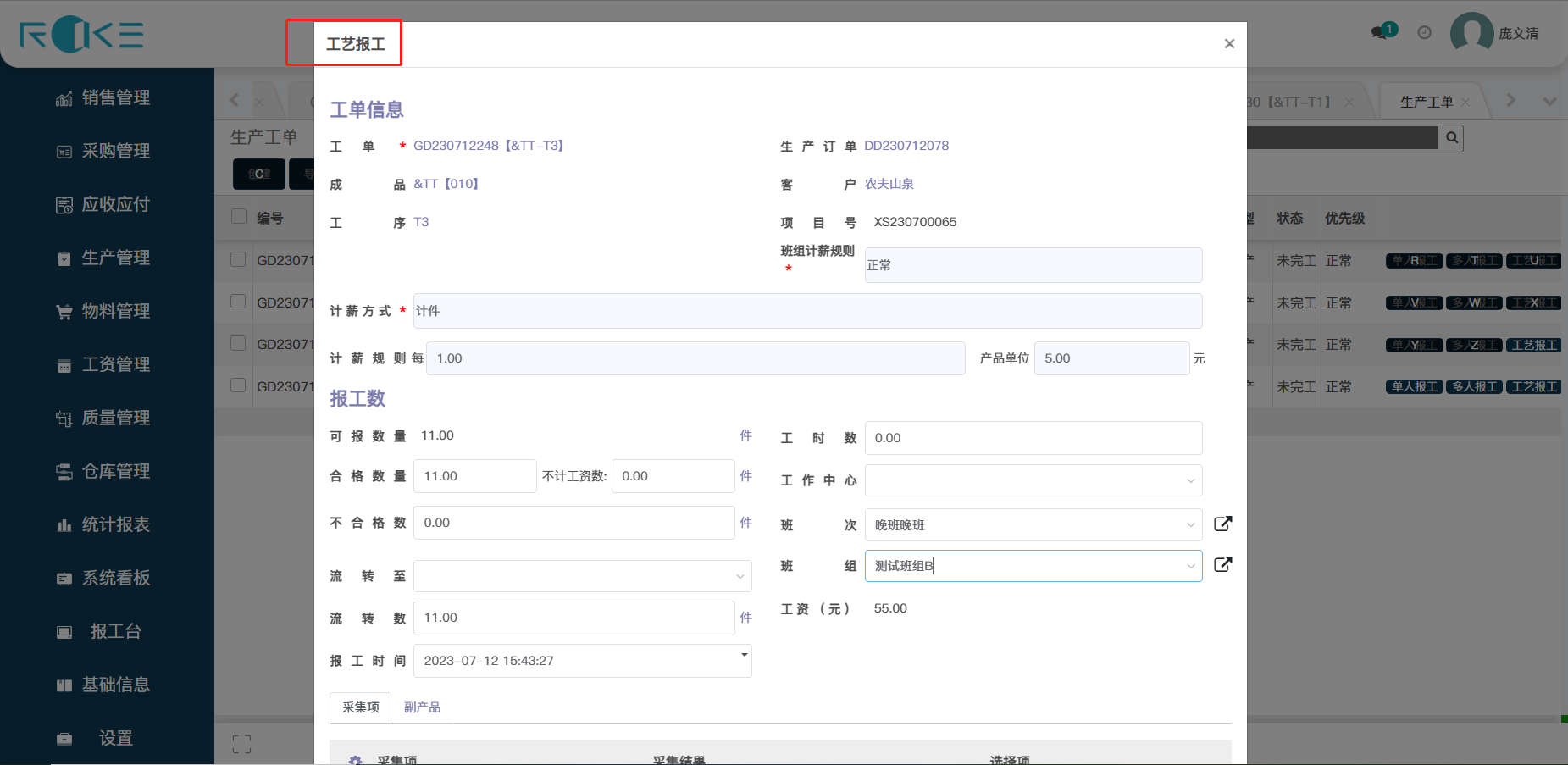Select the 采集项 tab
The image size is (1568, 765).
coord(361,707)
